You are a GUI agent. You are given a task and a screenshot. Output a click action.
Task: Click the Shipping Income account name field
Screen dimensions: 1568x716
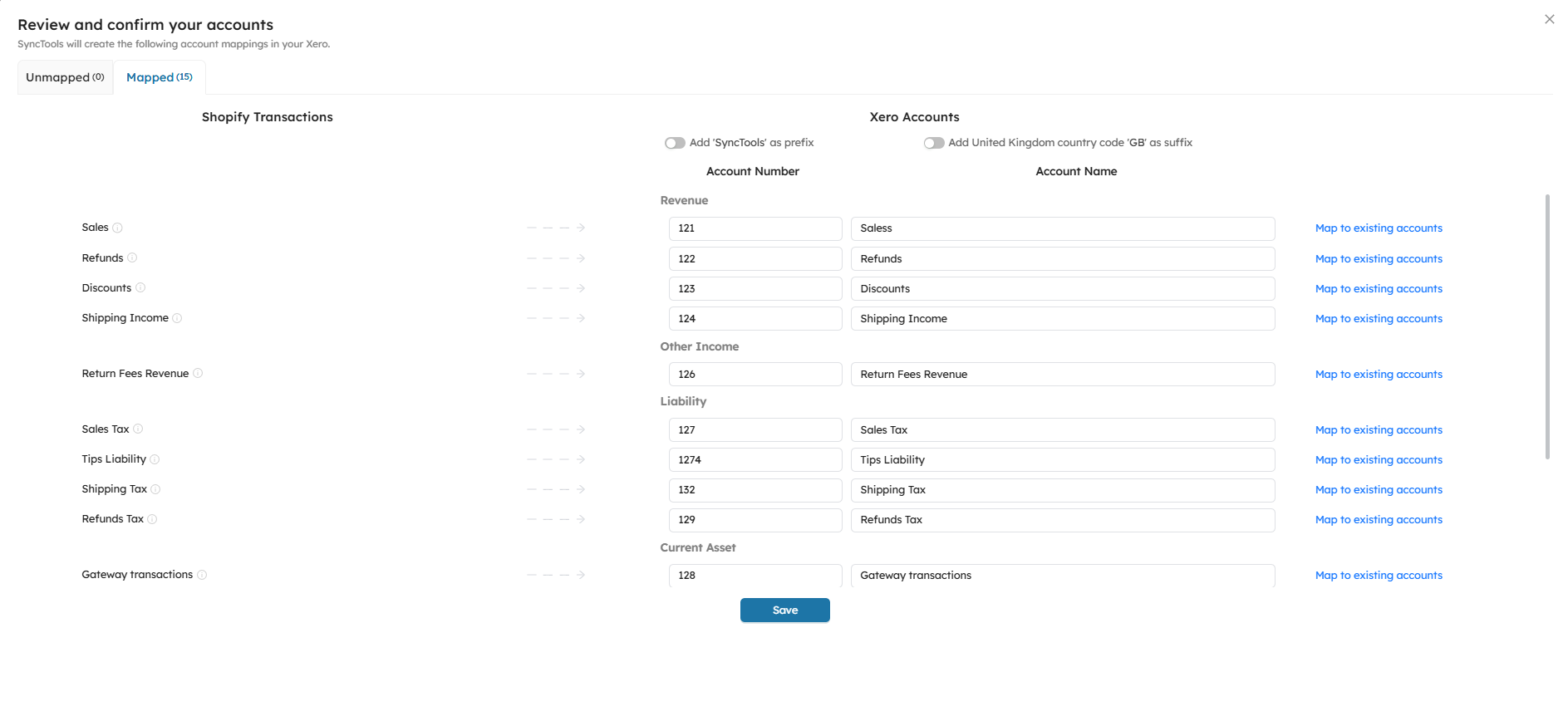[x=1063, y=318]
